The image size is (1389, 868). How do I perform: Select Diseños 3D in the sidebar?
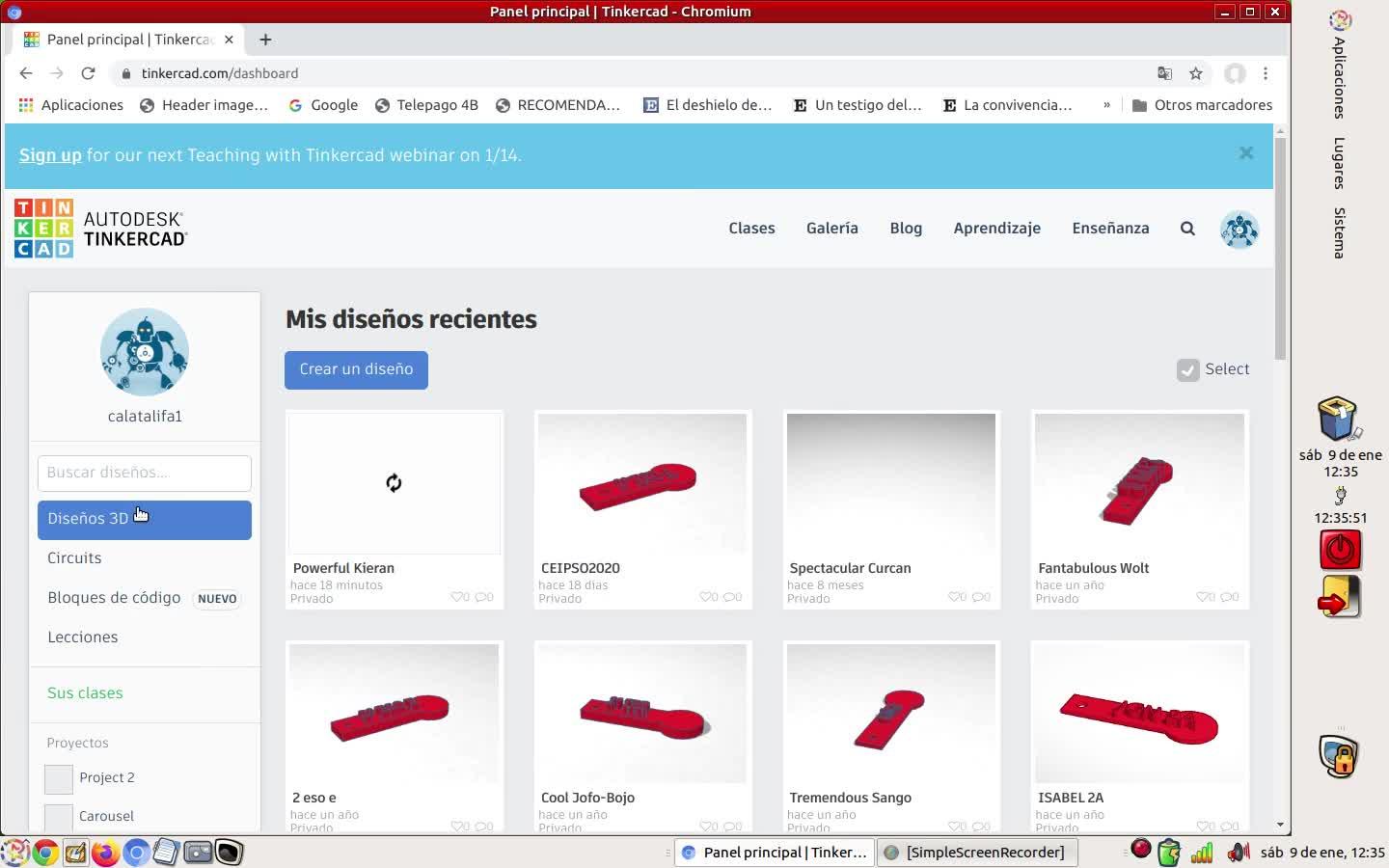tap(145, 520)
